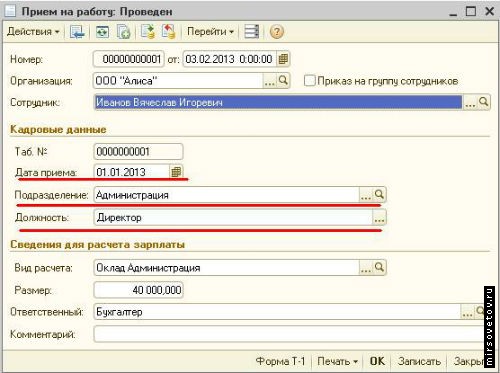
Task: Click ellipsis select button for Подразделение
Action: coord(366,195)
